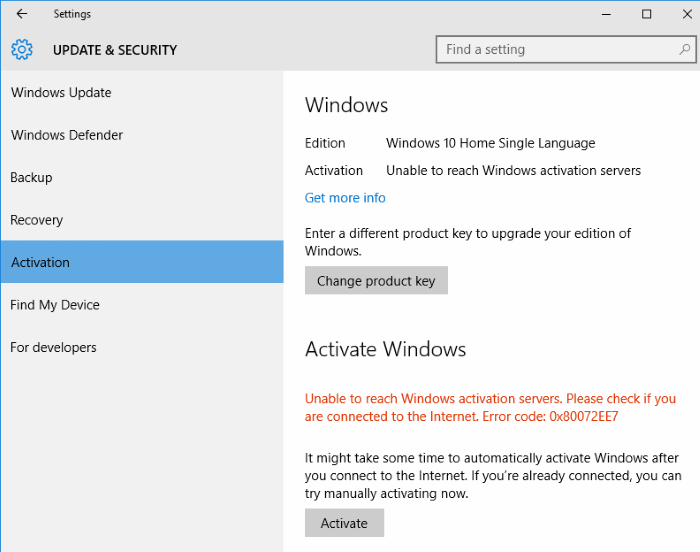The height and width of the screenshot is (552, 700).
Task: Click the Edition label
Action: (325, 143)
